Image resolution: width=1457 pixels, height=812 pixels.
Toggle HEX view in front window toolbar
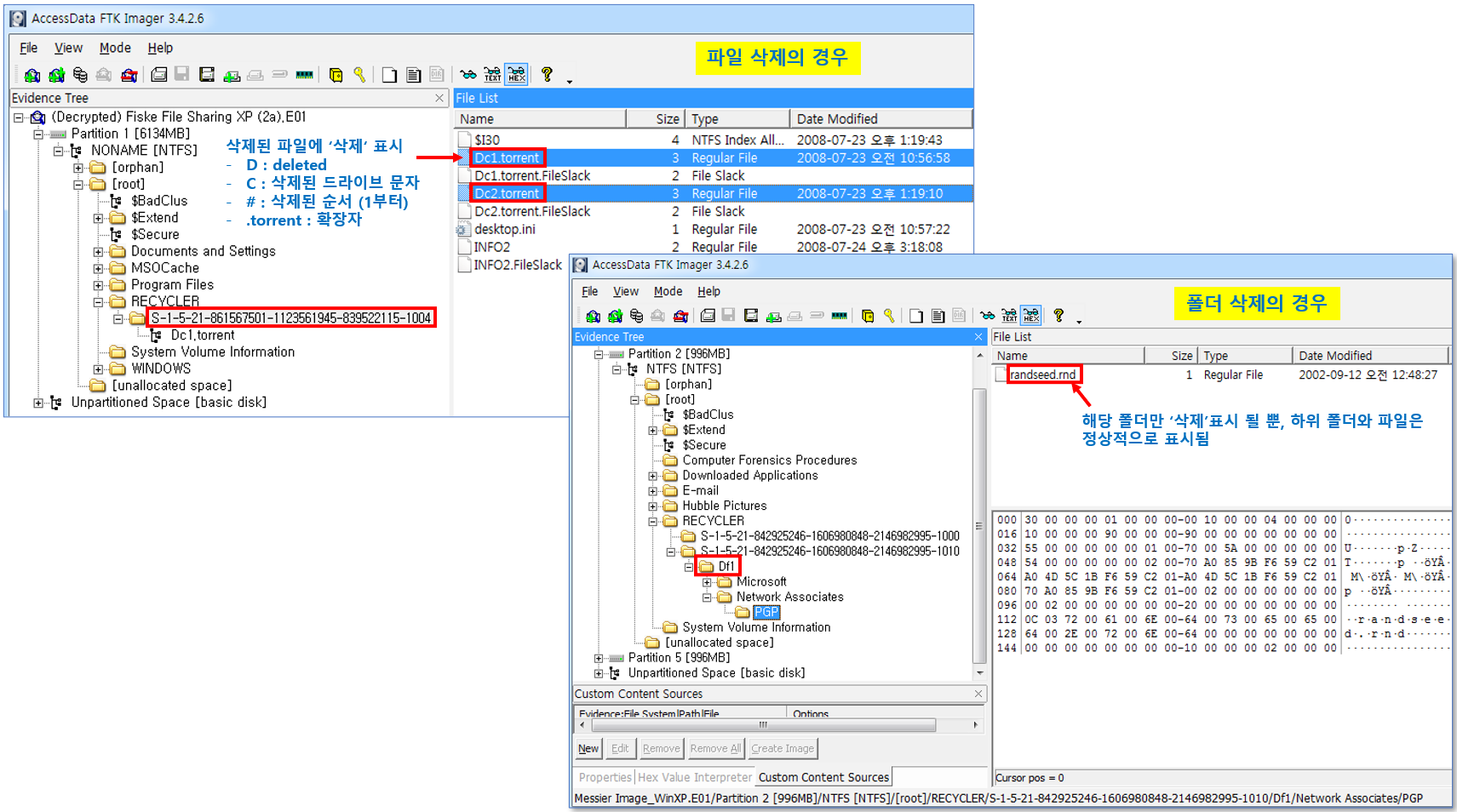(x=1031, y=316)
